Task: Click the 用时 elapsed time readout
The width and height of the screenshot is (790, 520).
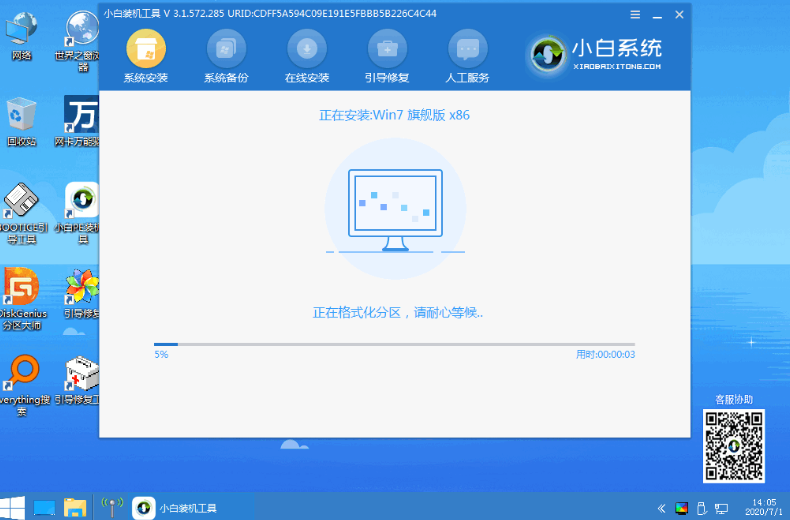Action: pyautogui.click(x=605, y=355)
